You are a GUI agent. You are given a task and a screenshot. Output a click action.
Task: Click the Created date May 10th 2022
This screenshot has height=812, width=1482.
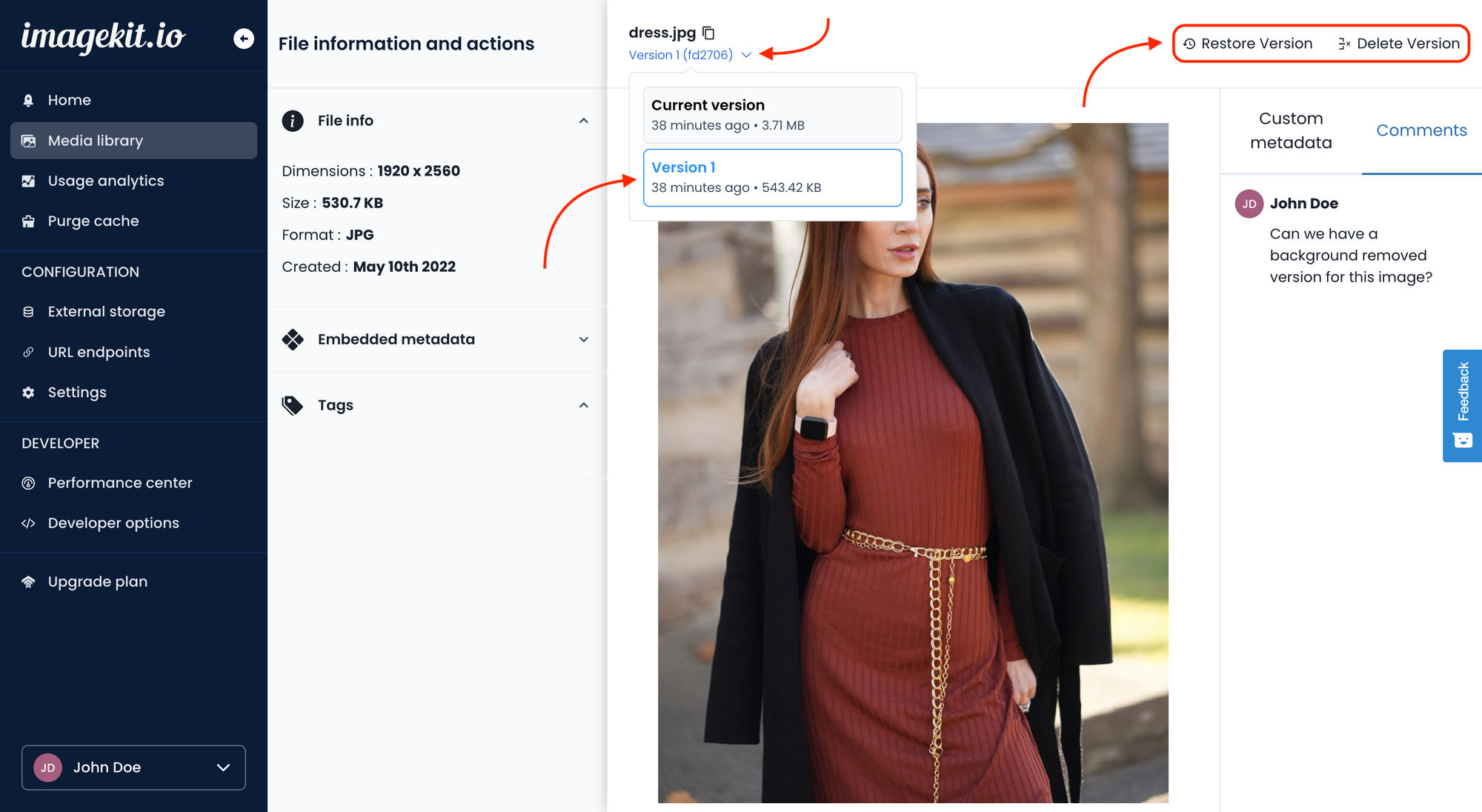pos(405,267)
